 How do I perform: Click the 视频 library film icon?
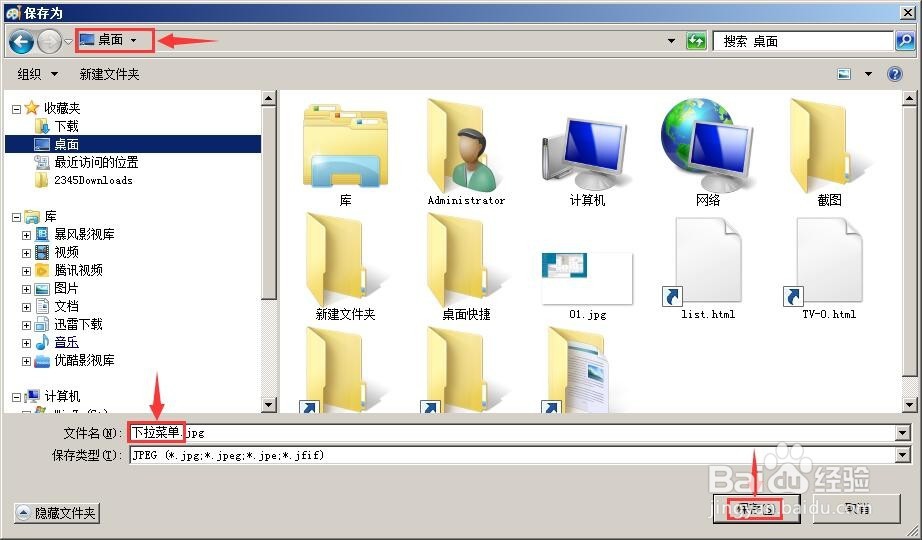(42, 252)
